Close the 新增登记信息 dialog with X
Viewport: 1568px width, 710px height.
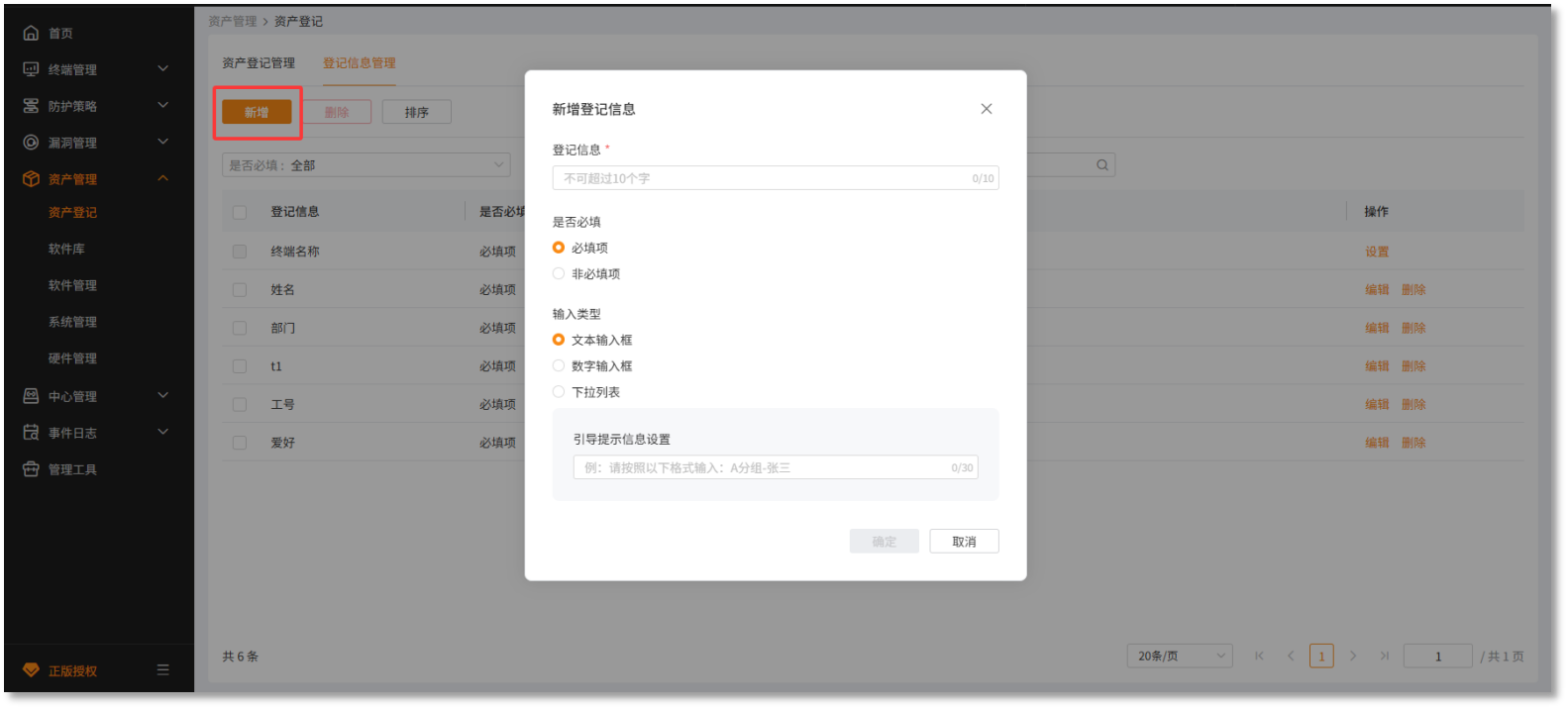pos(987,109)
